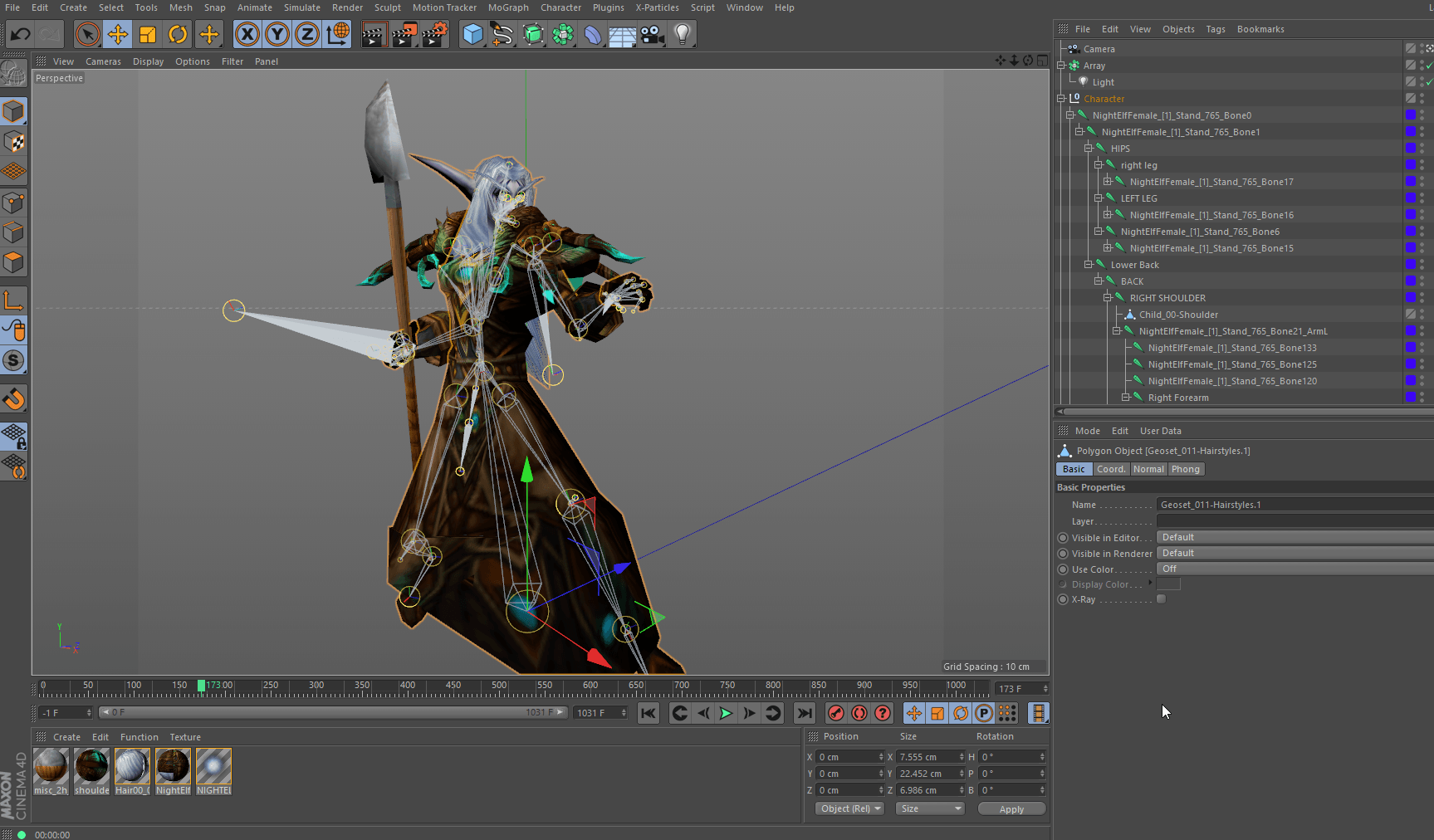1434x840 pixels.
Task: Play the animation forward
Action: (x=726, y=713)
